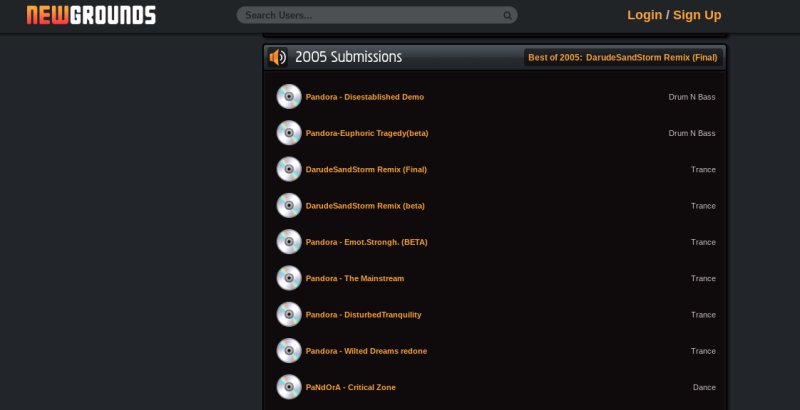Click the CD icon for DarudeSandStorm Remix (Final) track
The height and width of the screenshot is (410, 800).
(289, 169)
